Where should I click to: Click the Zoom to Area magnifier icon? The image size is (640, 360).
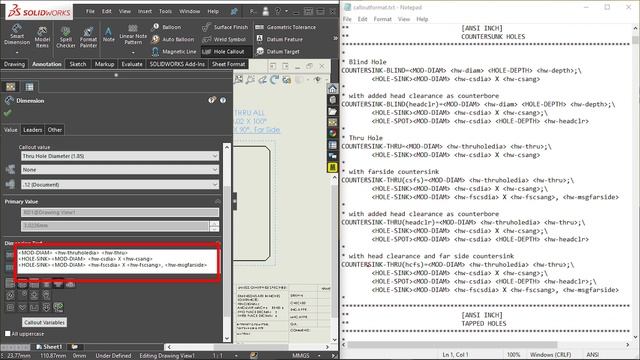pos(250,80)
